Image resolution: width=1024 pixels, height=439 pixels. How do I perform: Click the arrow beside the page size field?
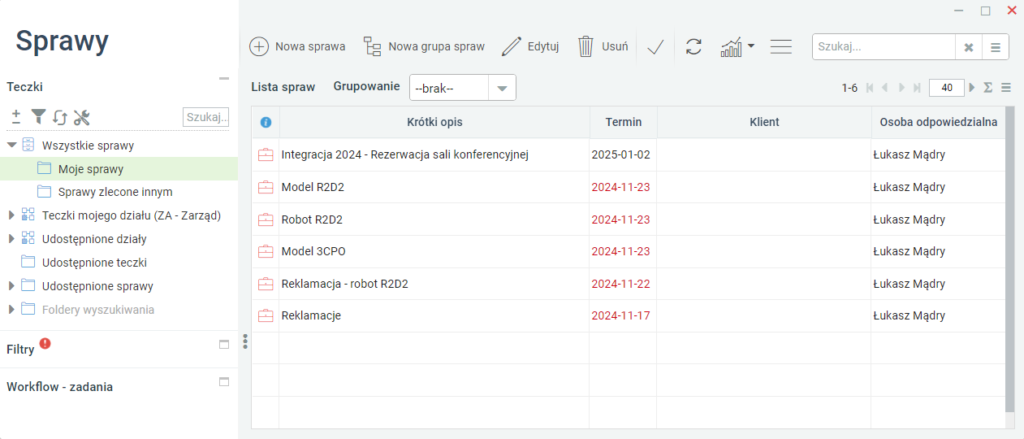972,88
